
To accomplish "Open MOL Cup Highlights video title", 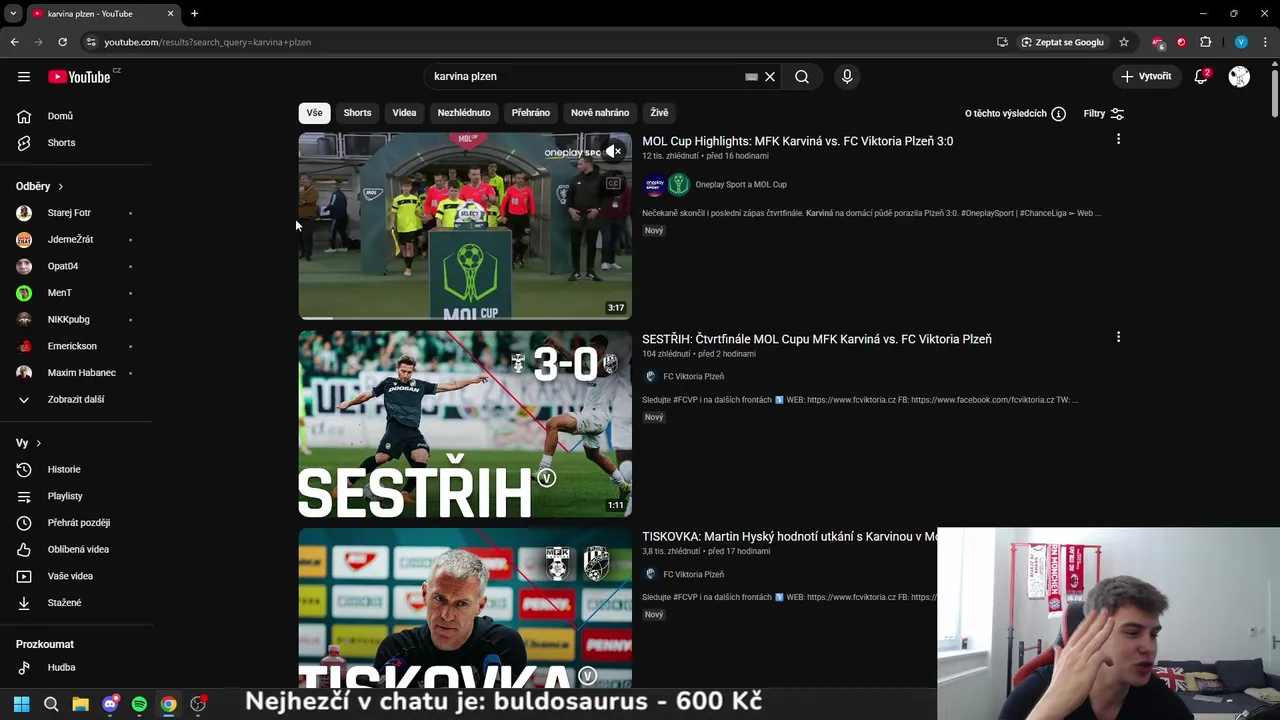I will pos(797,141).
